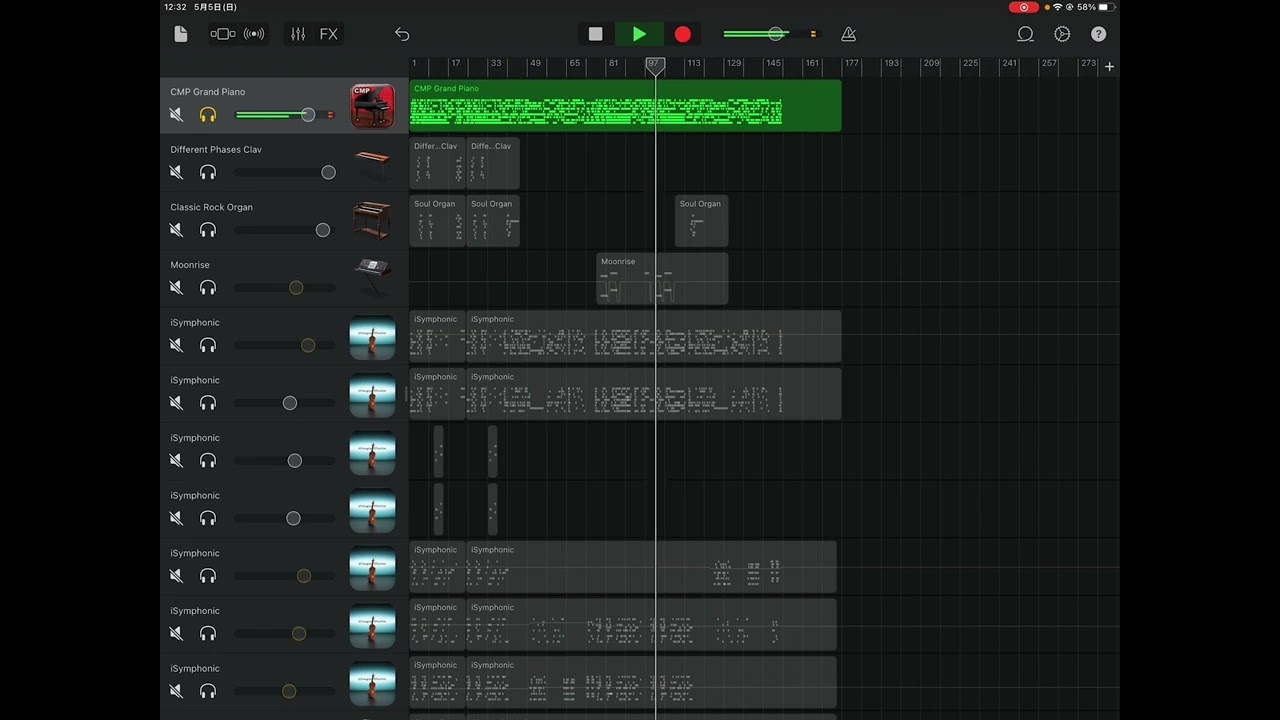Screen dimensions: 1280x720
Task: Select the Classic Rock Organ instrument icon
Action: (x=372, y=221)
